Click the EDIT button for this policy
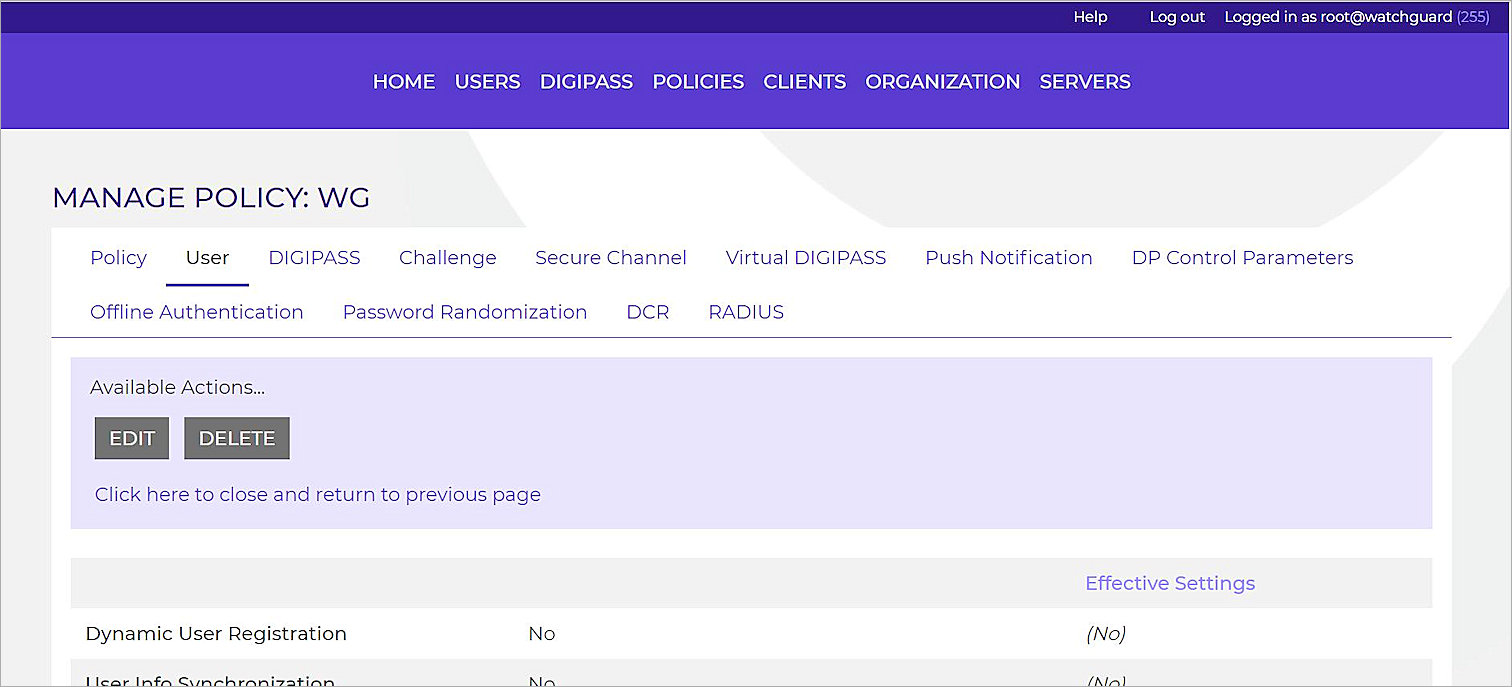 click(x=131, y=438)
